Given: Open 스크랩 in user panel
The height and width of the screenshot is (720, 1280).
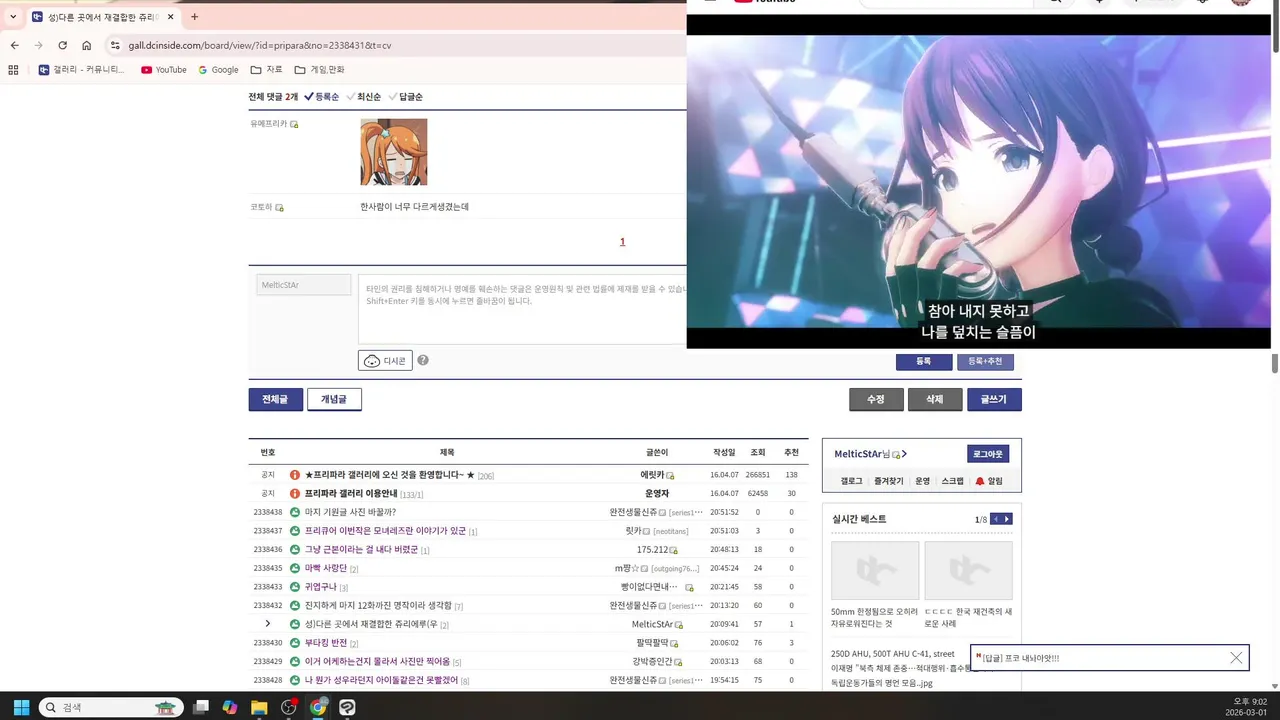Looking at the screenshot, I should click(952, 481).
